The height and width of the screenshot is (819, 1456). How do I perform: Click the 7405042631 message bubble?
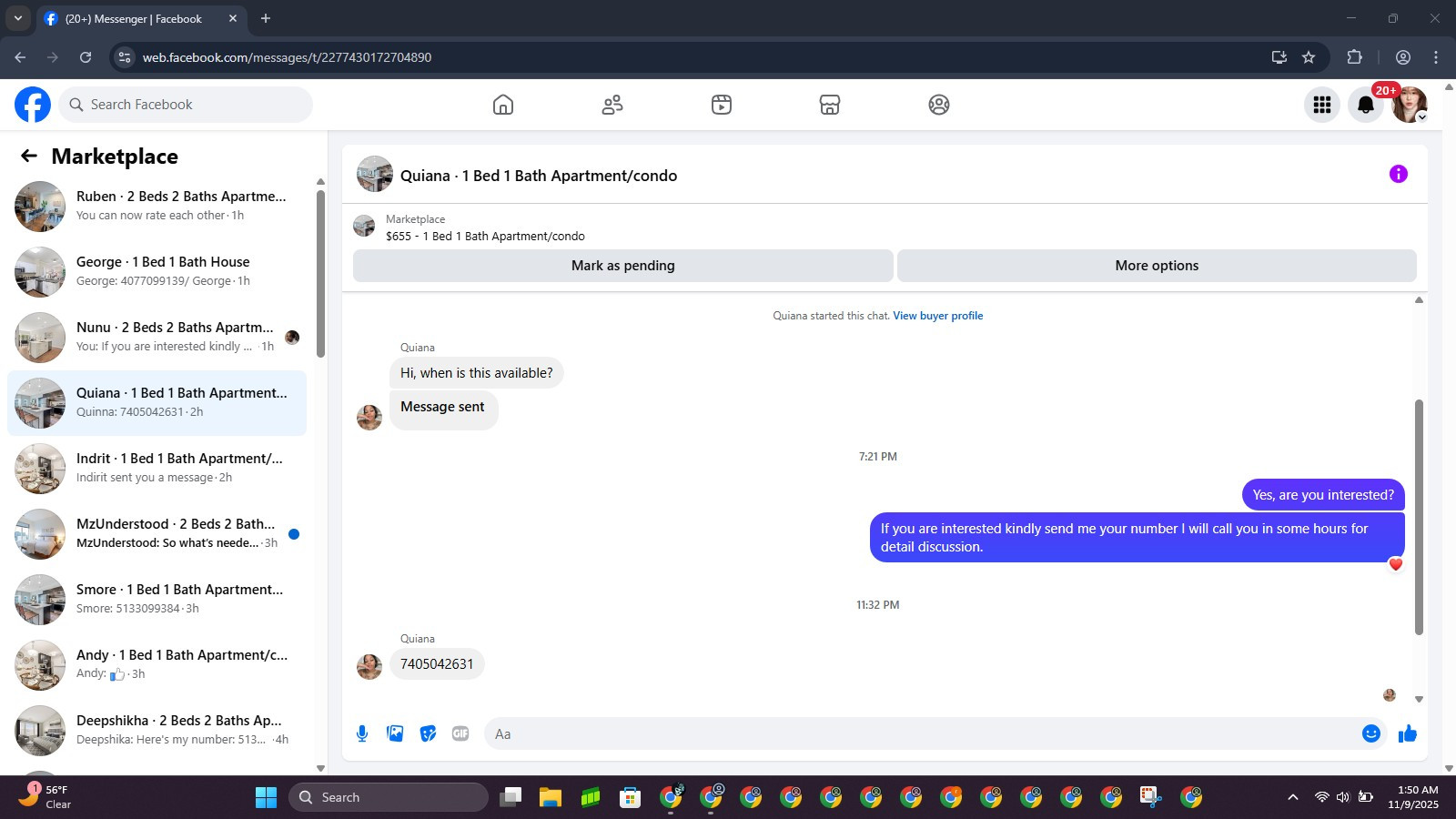pyautogui.click(x=437, y=664)
